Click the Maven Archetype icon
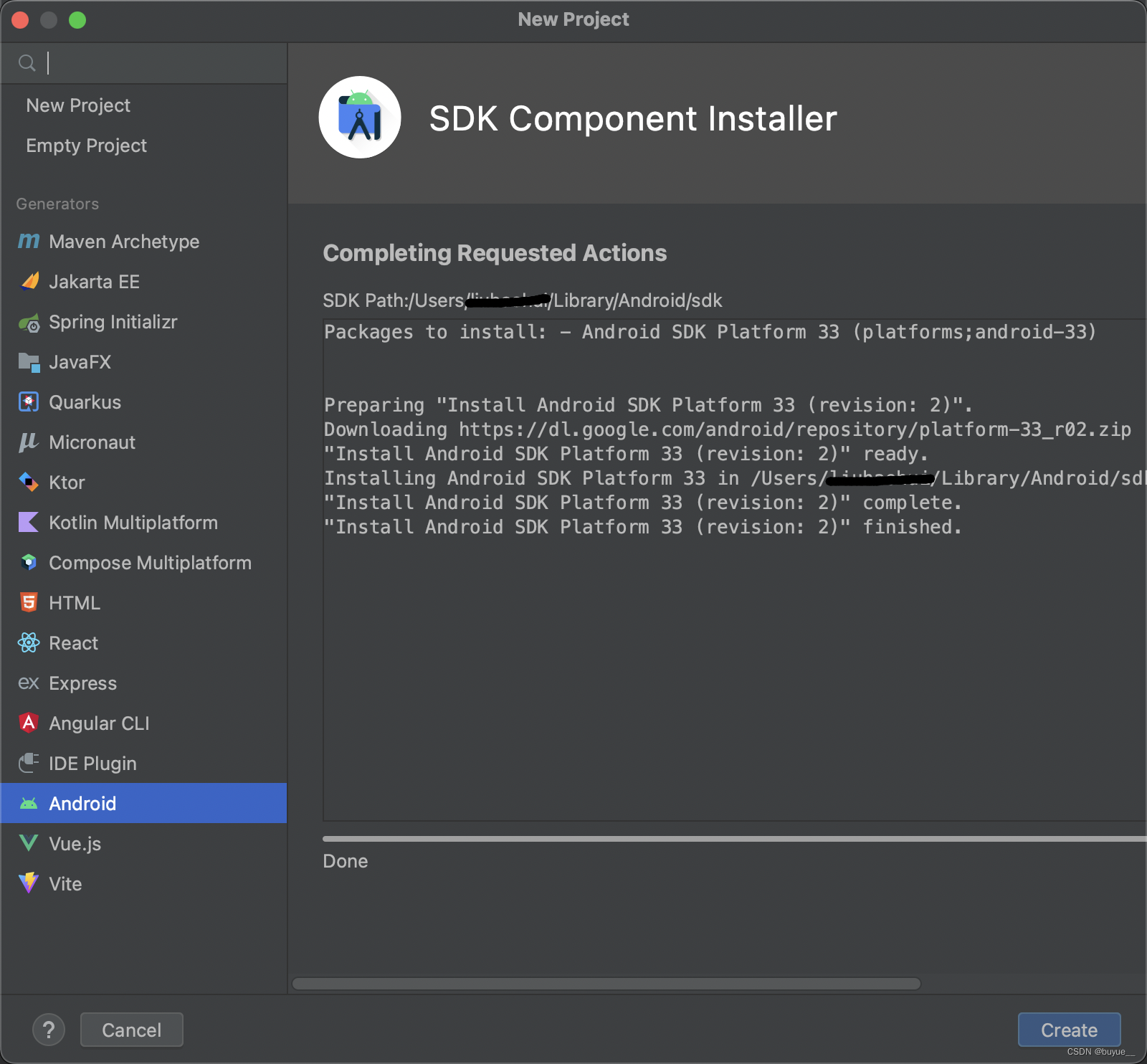This screenshot has width=1147, height=1064. click(x=29, y=242)
